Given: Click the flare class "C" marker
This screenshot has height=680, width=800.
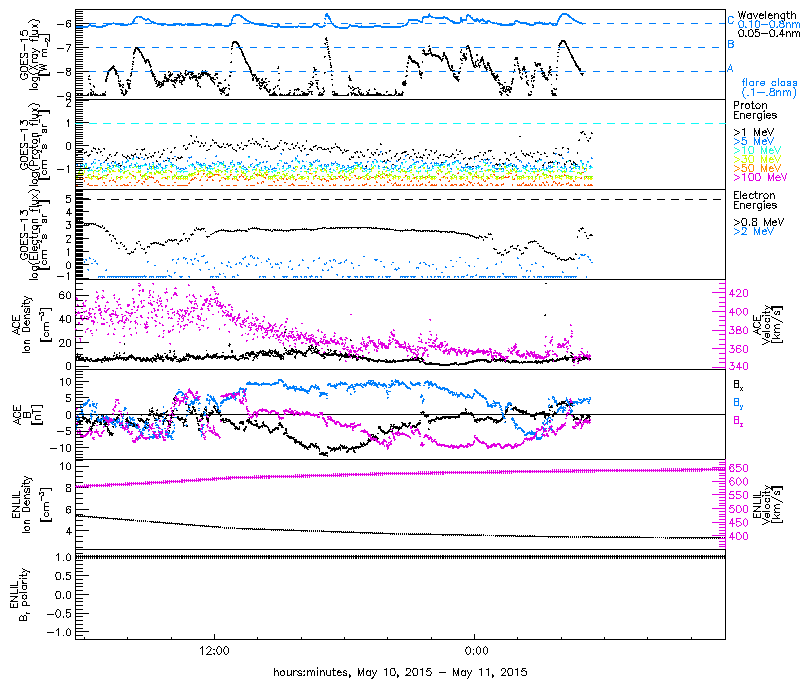Looking at the screenshot, I should tap(731, 20).
